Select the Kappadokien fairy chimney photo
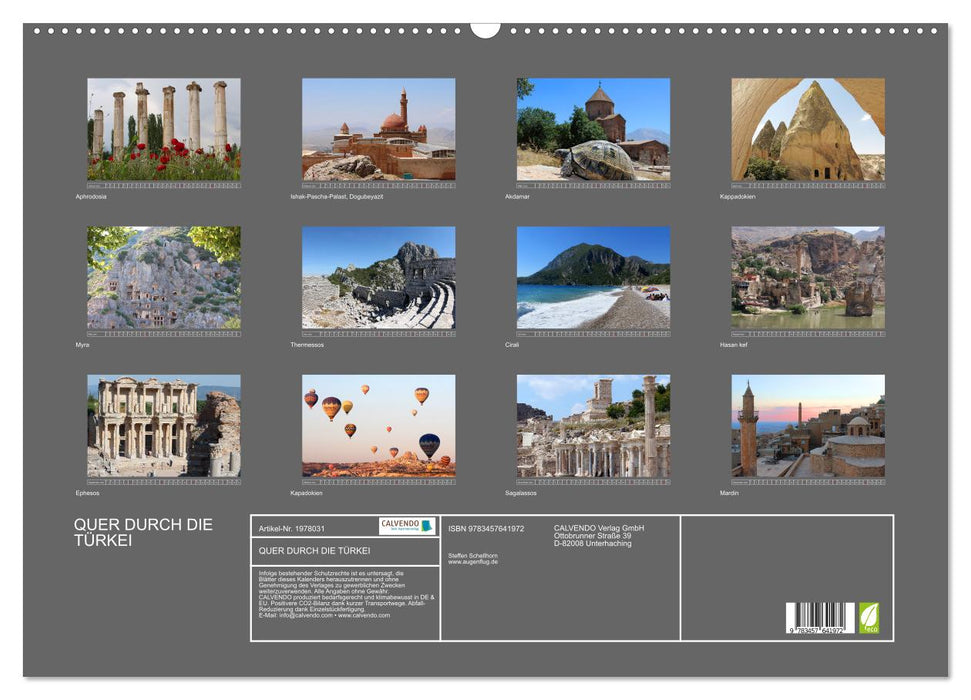This screenshot has height=700, width=971. 807,129
